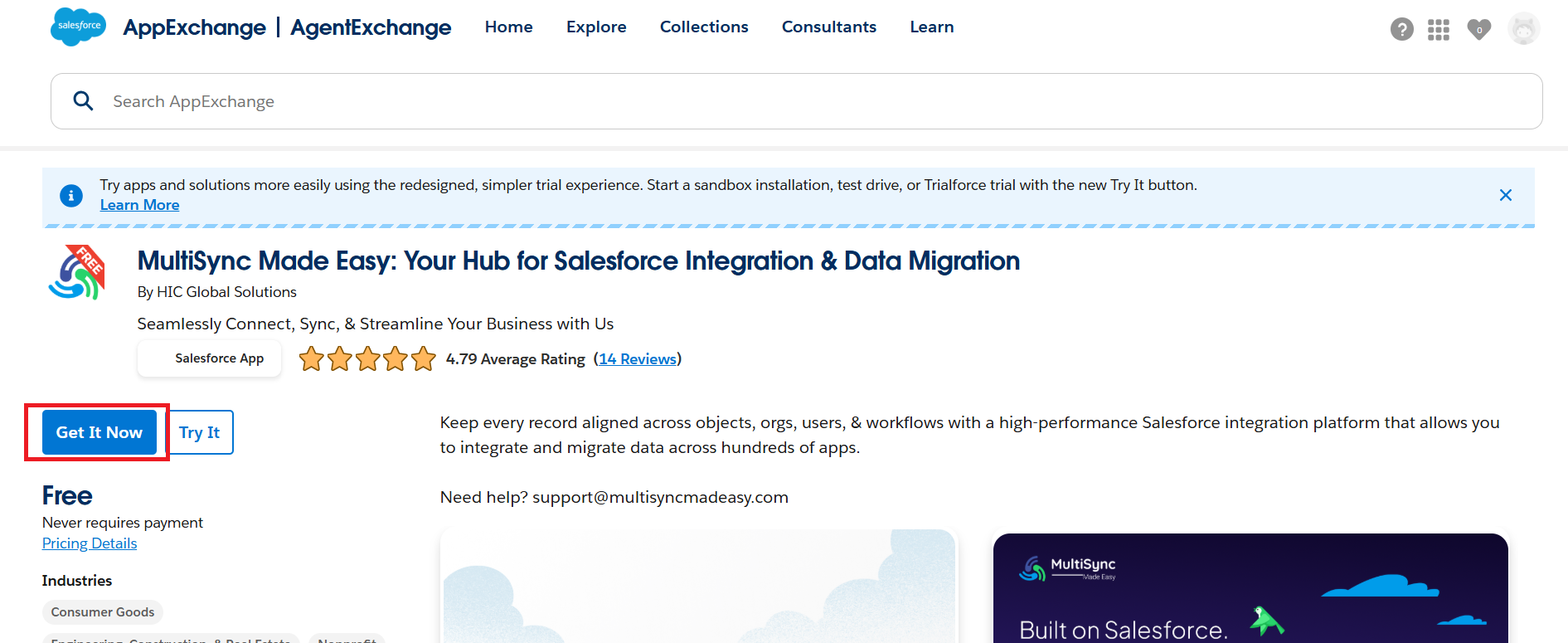Open the user profile avatar
Image resolution: width=1568 pixels, height=643 pixels.
[1524, 29]
